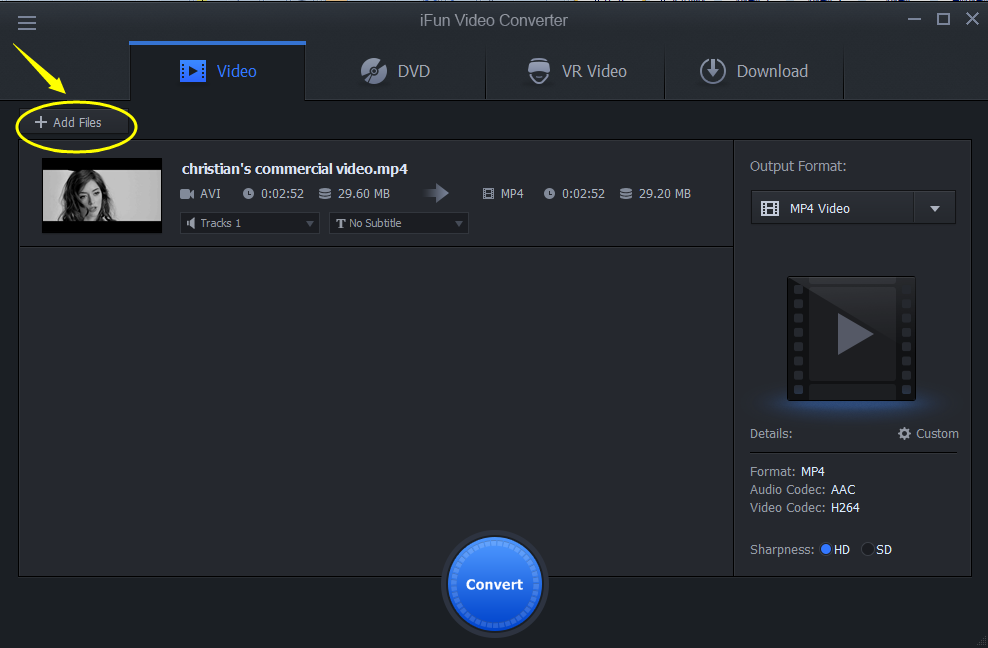Image resolution: width=988 pixels, height=648 pixels.
Task: Close the iFun Video Converter window
Action: click(972, 20)
